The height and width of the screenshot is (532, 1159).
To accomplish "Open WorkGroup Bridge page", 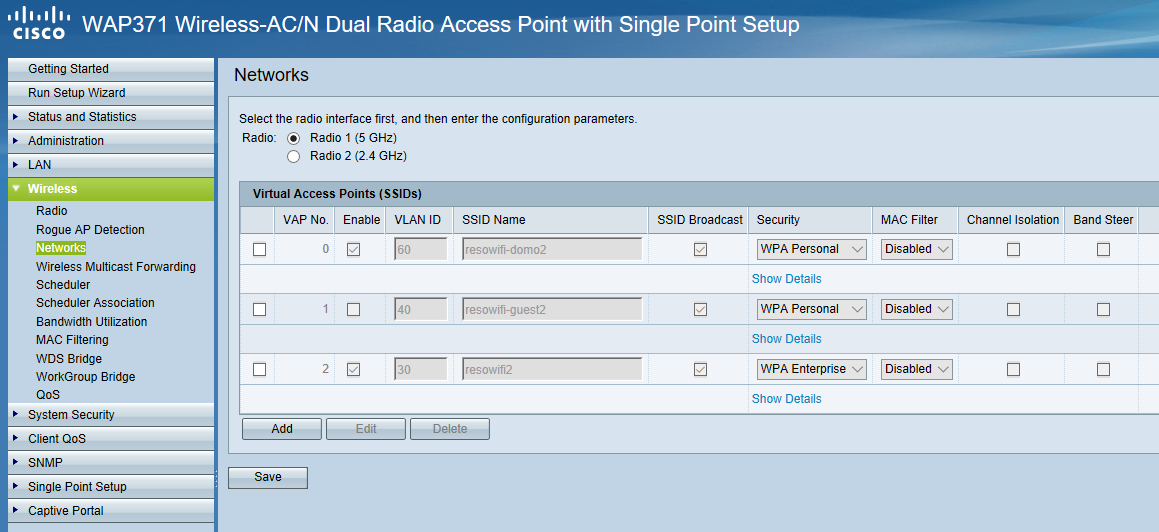I will [86, 377].
